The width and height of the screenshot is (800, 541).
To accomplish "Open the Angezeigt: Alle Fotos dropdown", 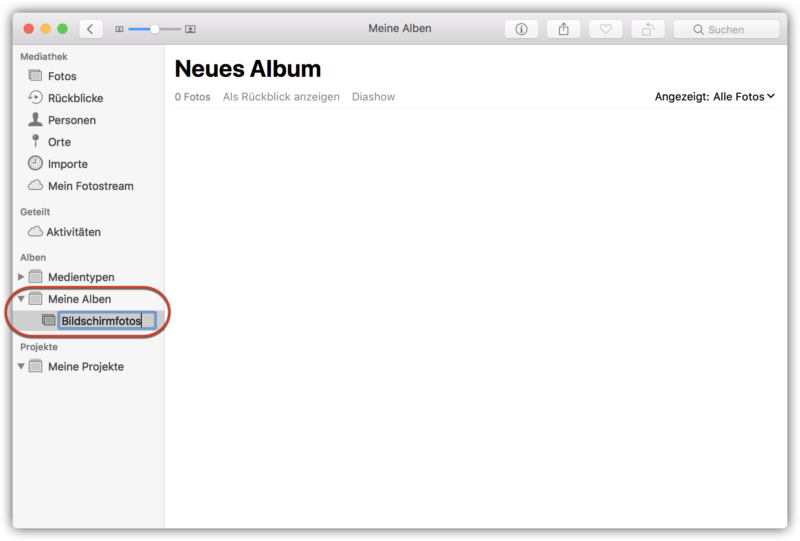I will tap(715, 96).
